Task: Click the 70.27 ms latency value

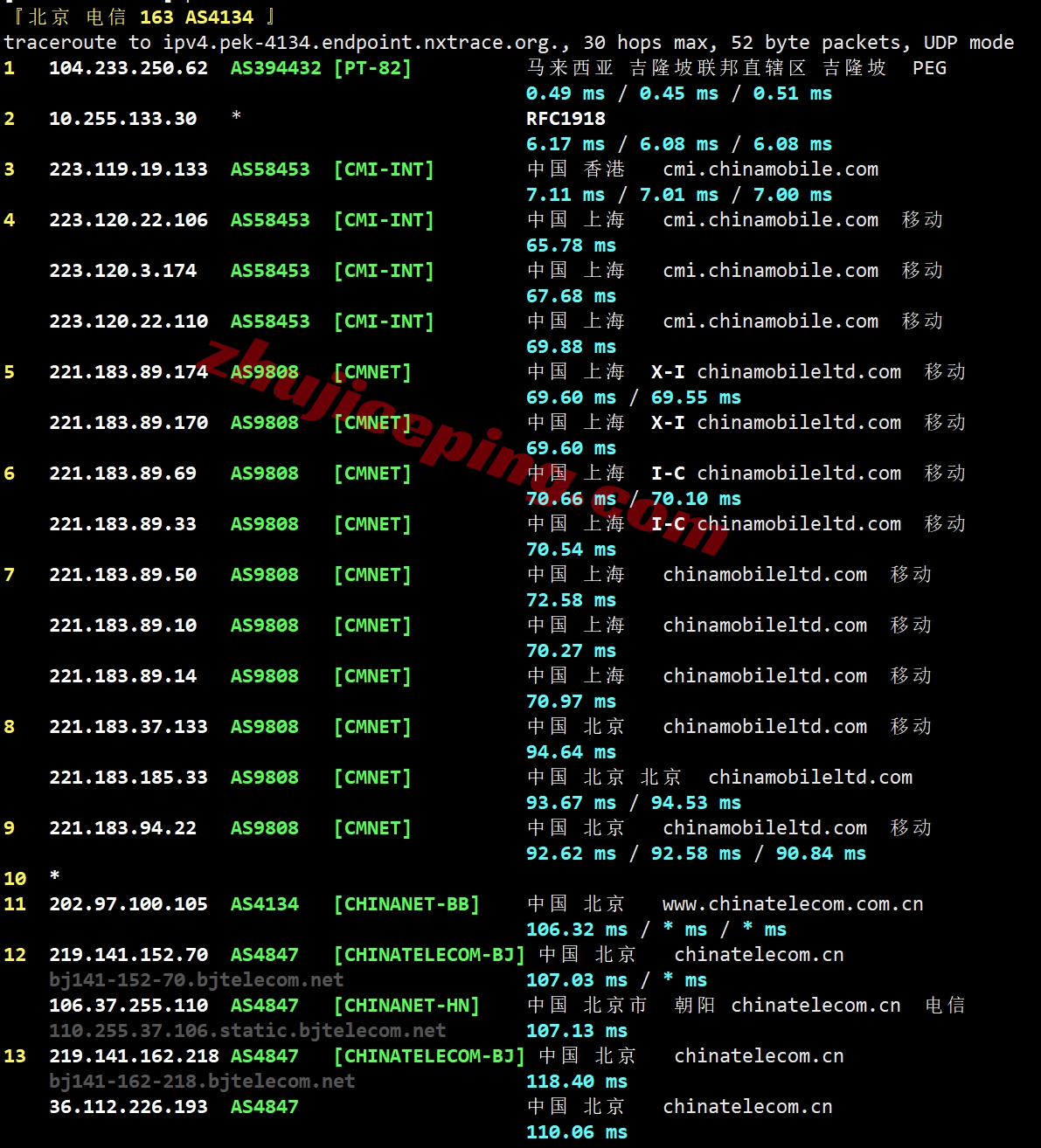Action: pos(571,651)
